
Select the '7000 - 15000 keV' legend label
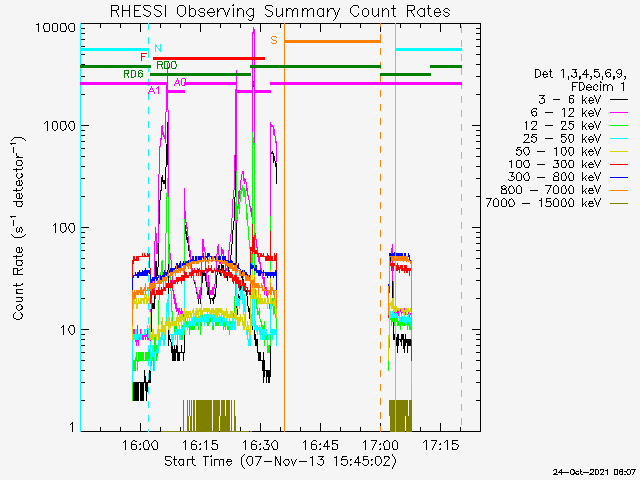coord(543,203)
